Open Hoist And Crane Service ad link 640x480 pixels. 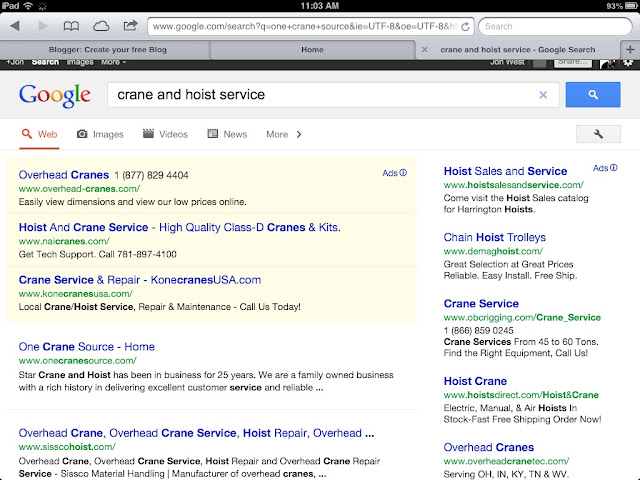tap(180, 227)
